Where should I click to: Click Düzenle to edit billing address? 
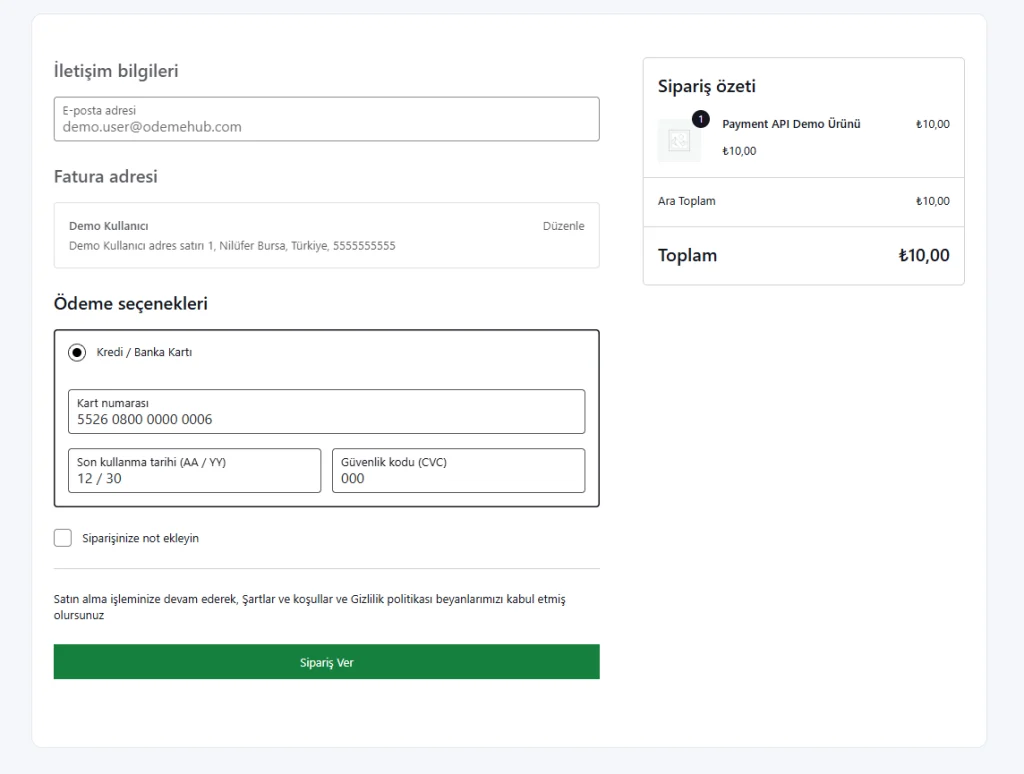[x=563, y=226]
